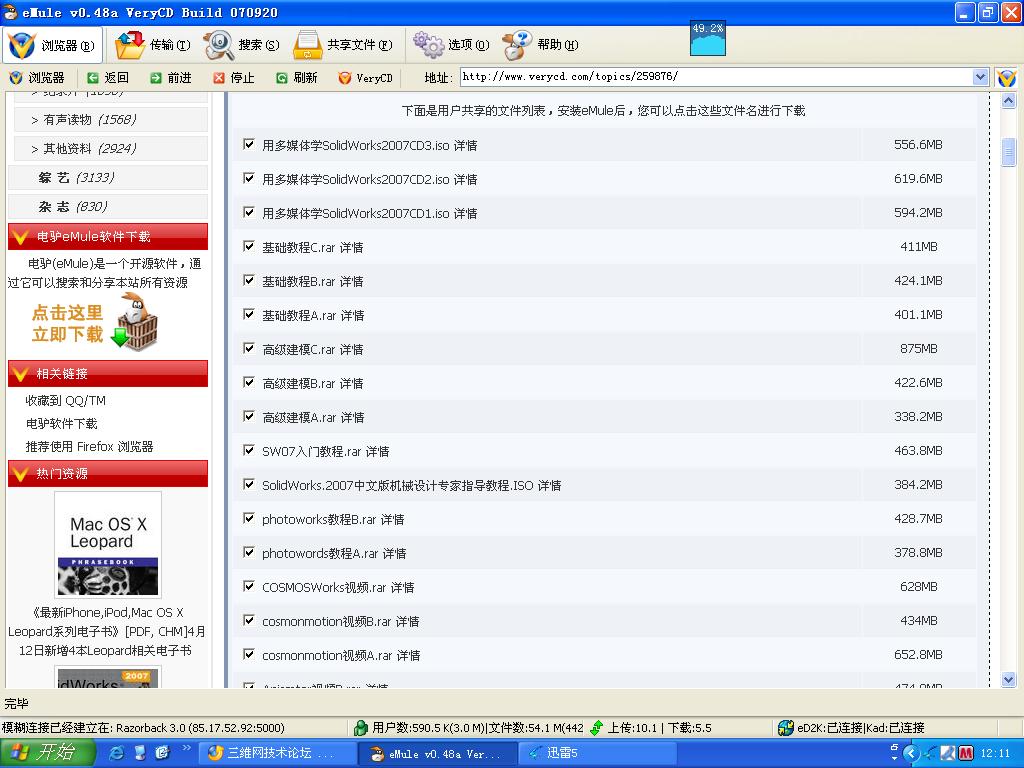Open the 杂志 (830) category
This screenshot has height=768, width=1024.
[x=108, y=206]
